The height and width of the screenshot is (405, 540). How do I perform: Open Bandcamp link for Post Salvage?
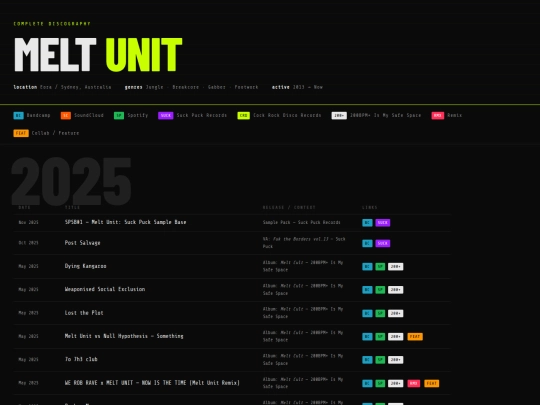click(x=367, y=243)
